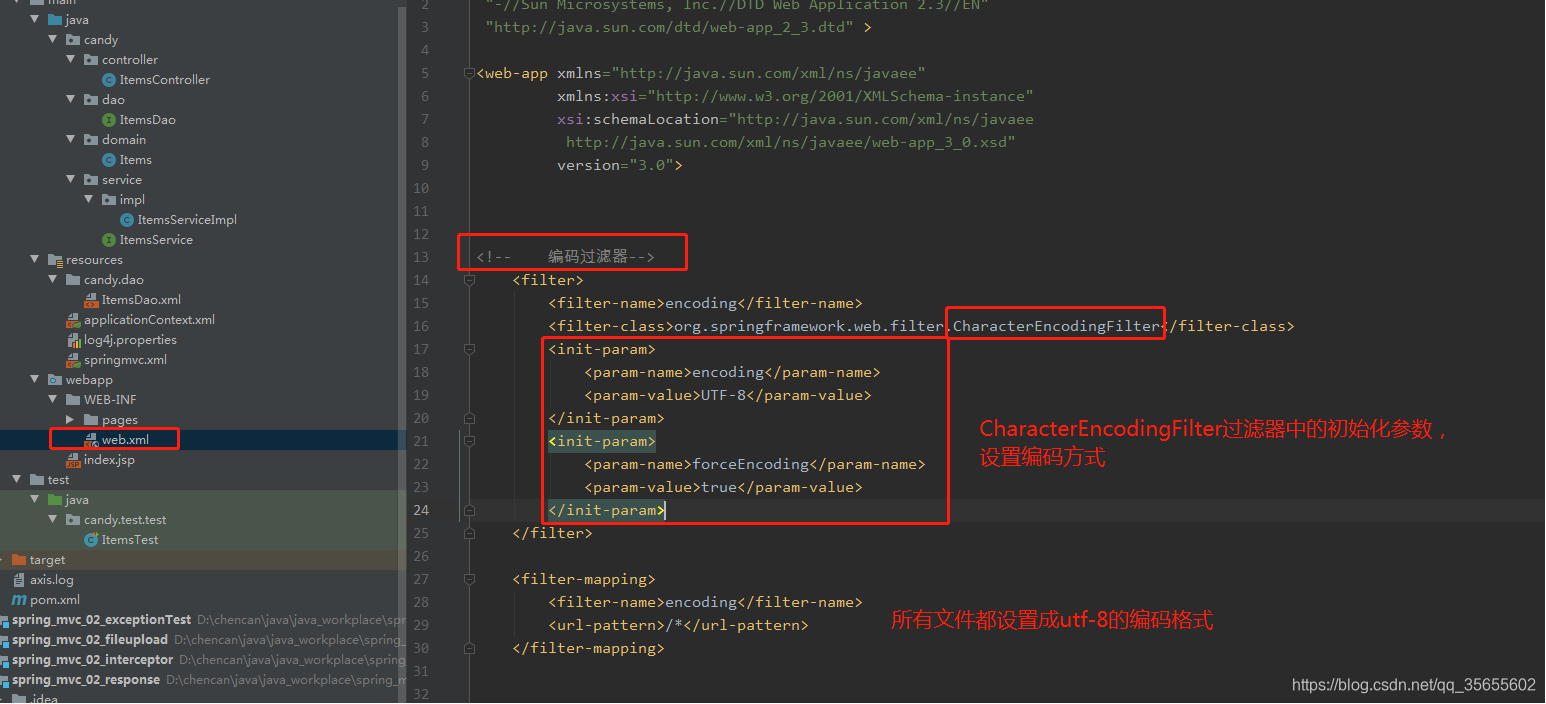
Task: Select the spring_mvc_02_fileupload module
Action: tap(90, 640)
